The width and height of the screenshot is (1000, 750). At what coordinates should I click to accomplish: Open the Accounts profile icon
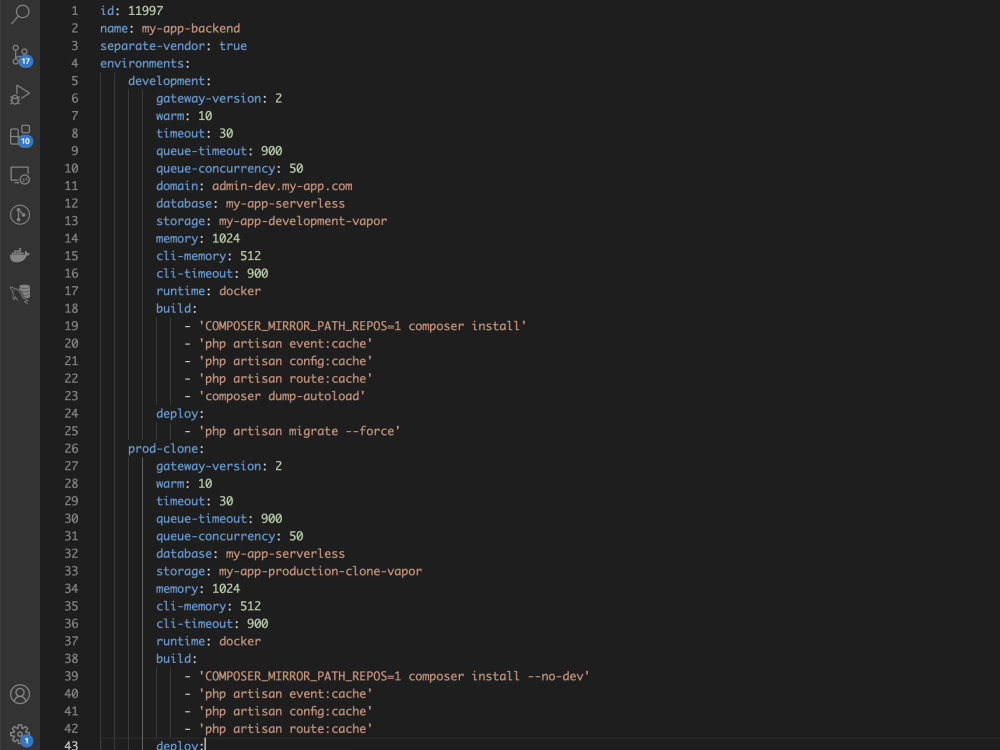(20, 694)
